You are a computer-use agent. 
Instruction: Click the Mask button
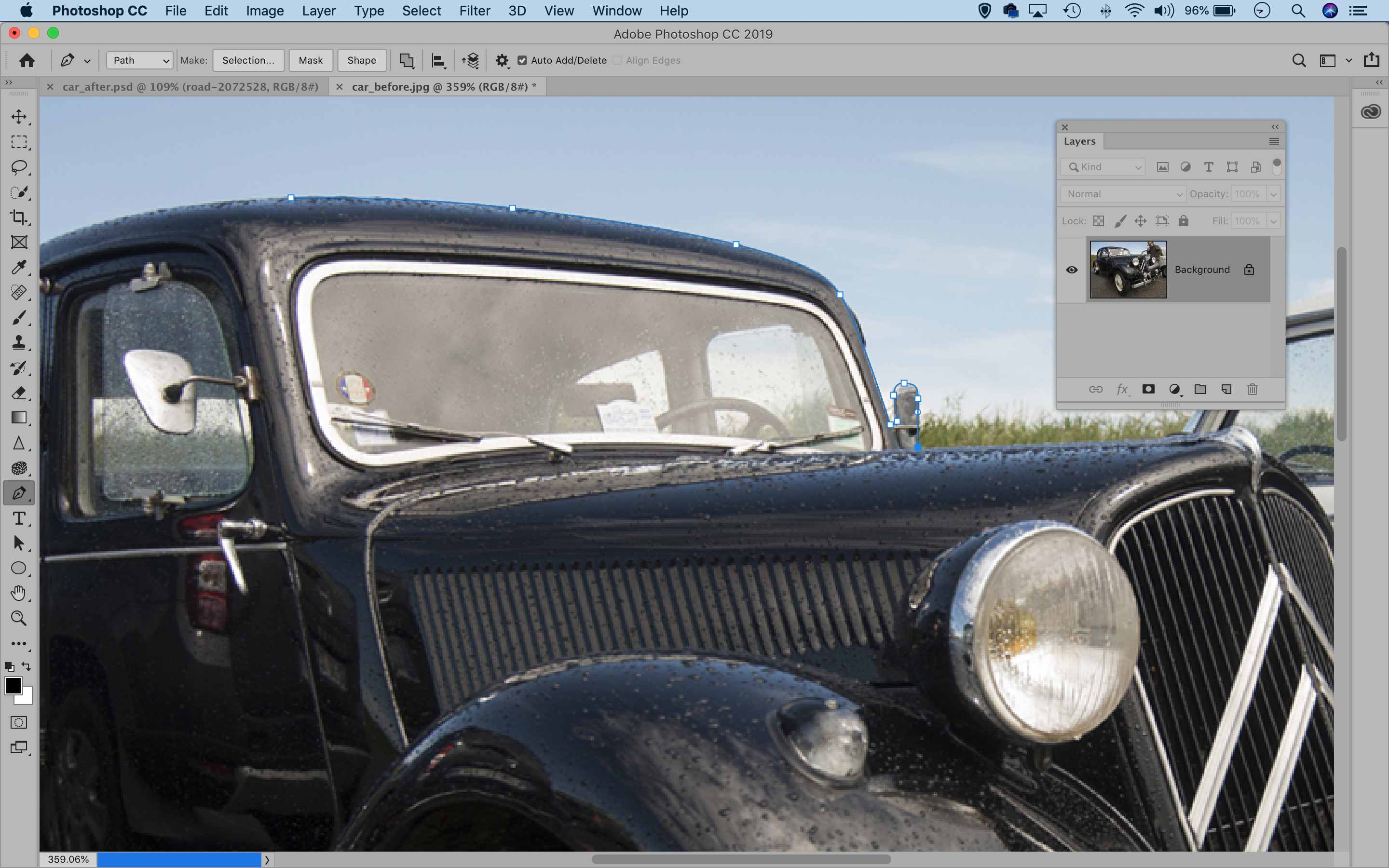pos(311,60)
